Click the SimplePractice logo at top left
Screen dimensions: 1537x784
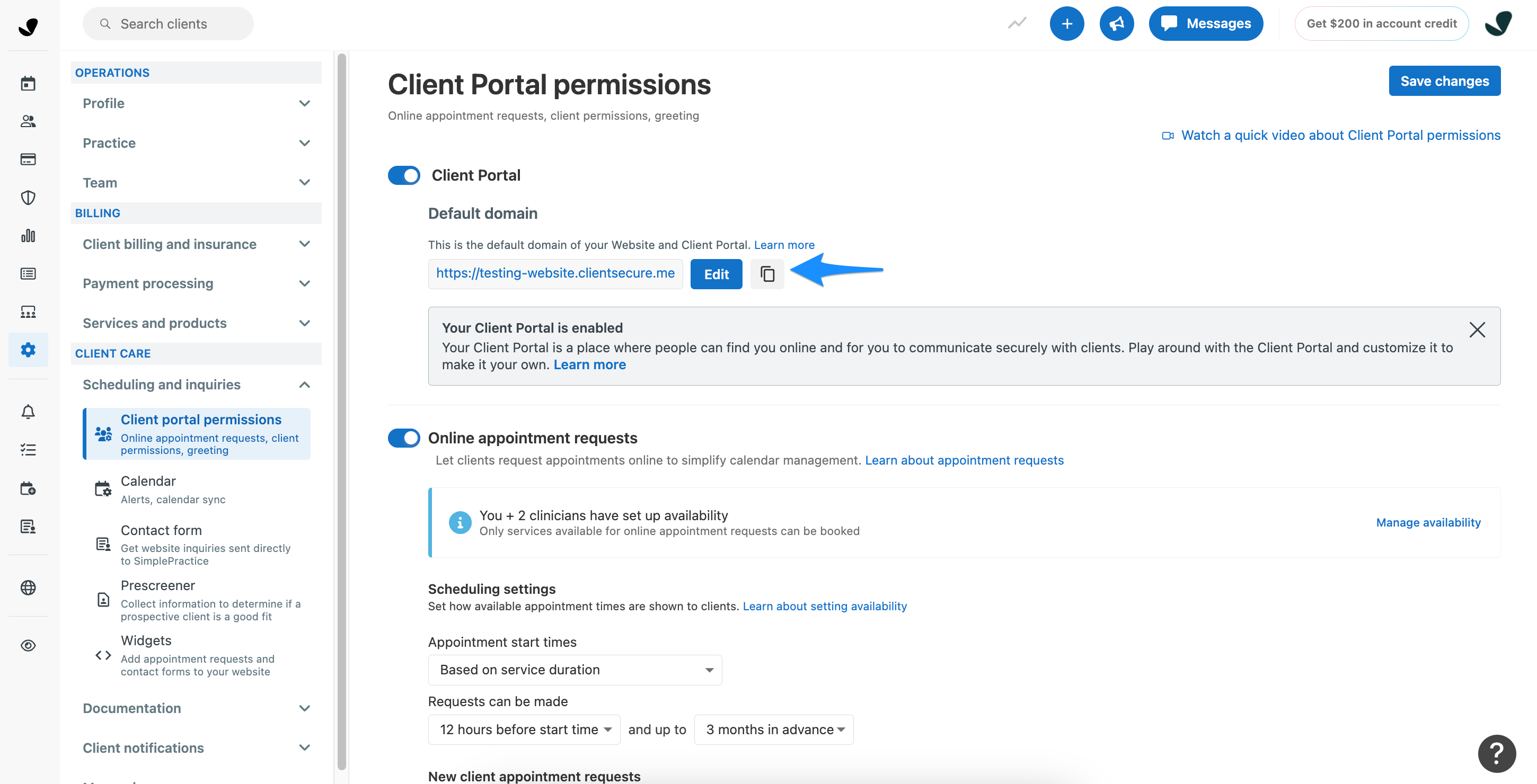coord(28,26)
